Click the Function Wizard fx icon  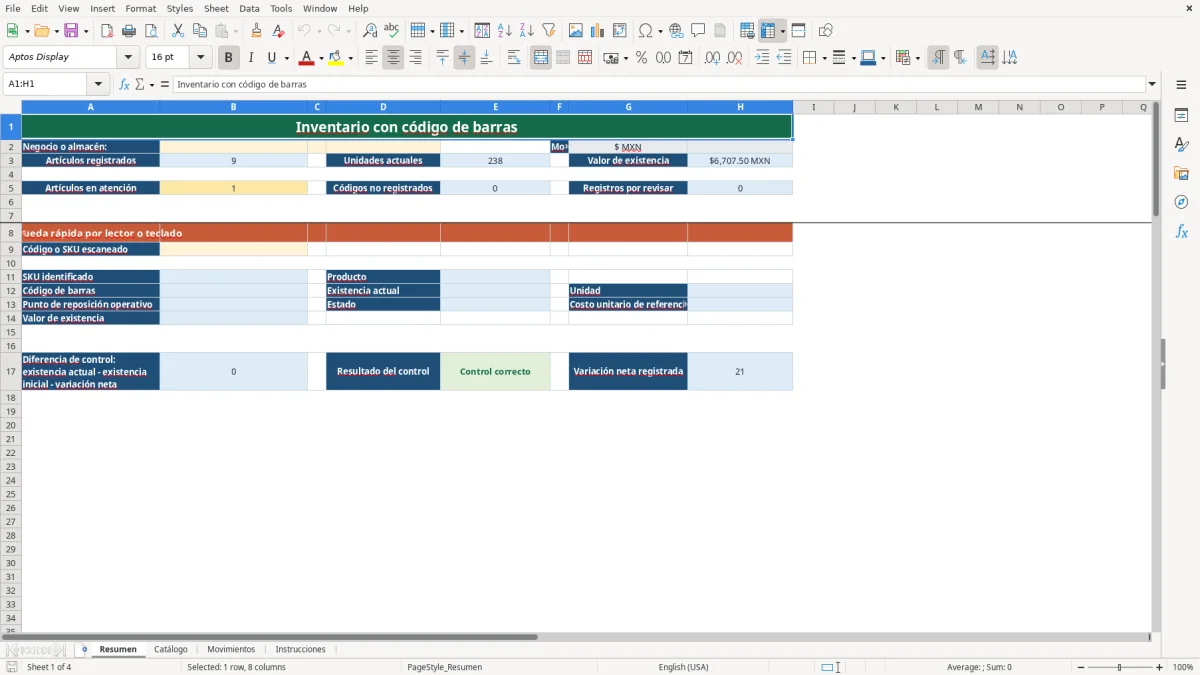click(125, 85)
